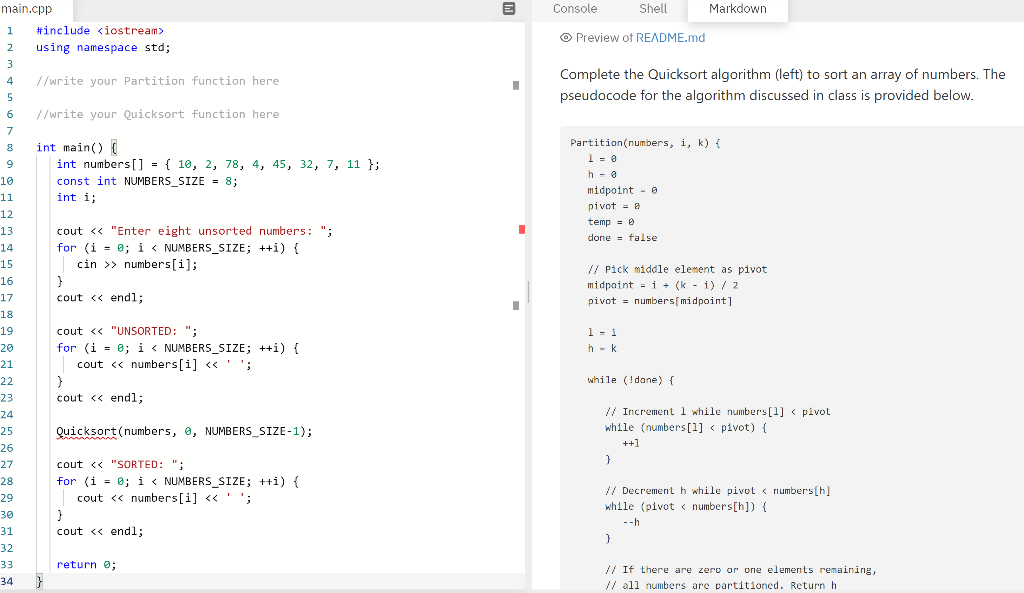This screenshot has width=1024, height=593.
Task: Open the main.cpp file tab
Action: 27,9
